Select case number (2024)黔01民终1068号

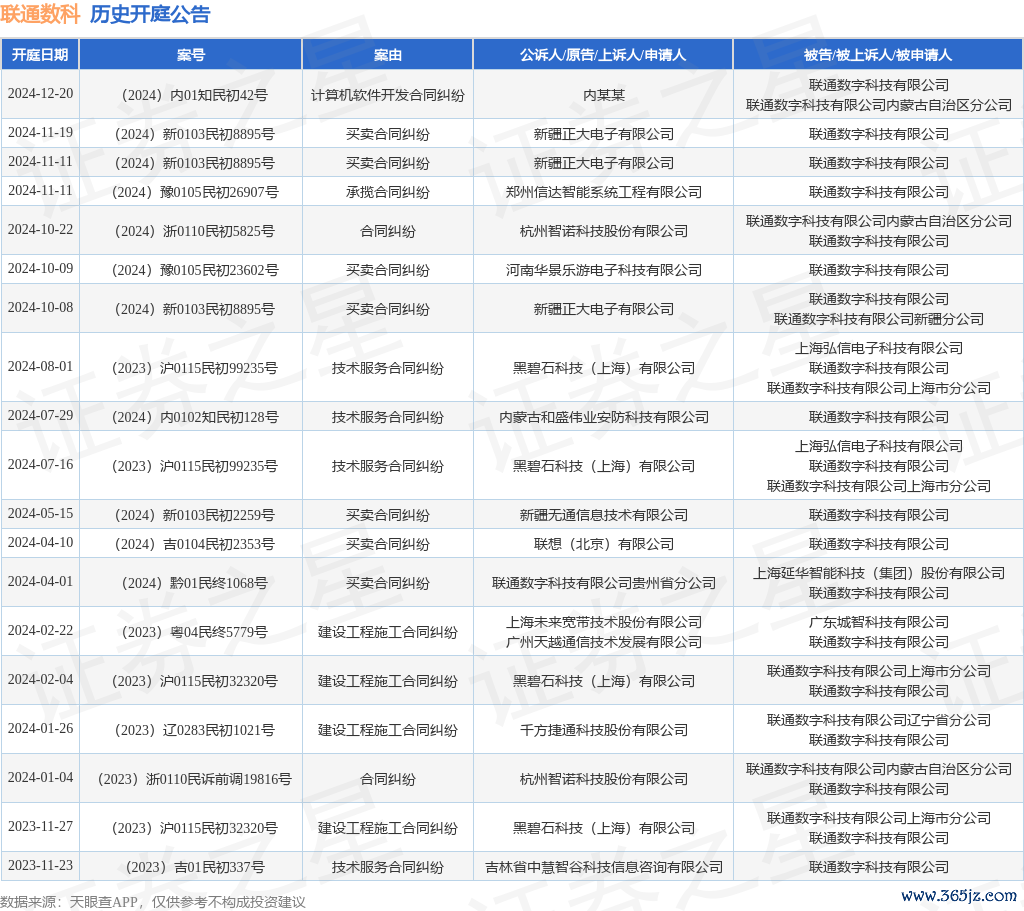[x=195, y=583]
